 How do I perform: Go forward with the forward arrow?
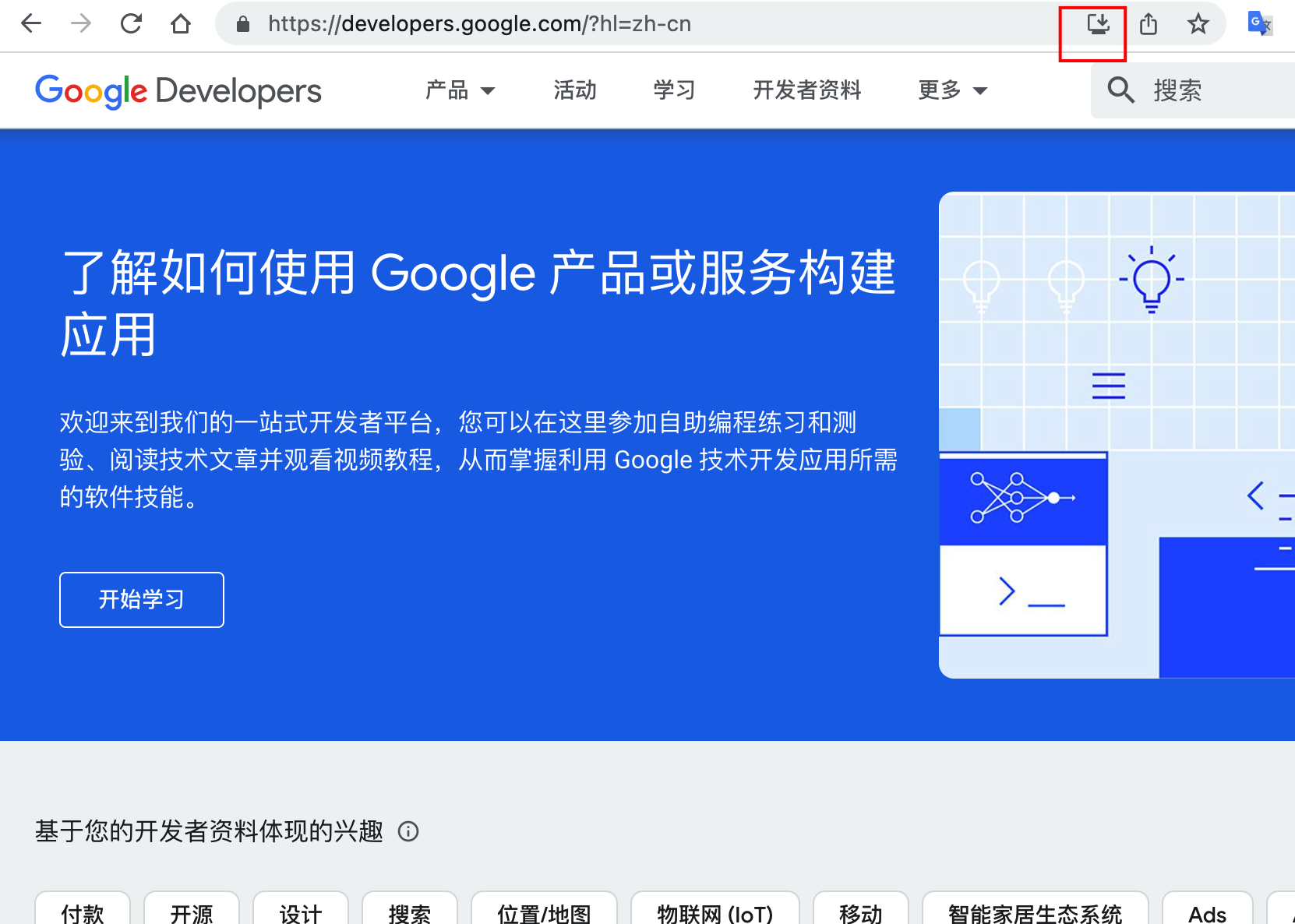pyautogui.click(x=81, y=23)
